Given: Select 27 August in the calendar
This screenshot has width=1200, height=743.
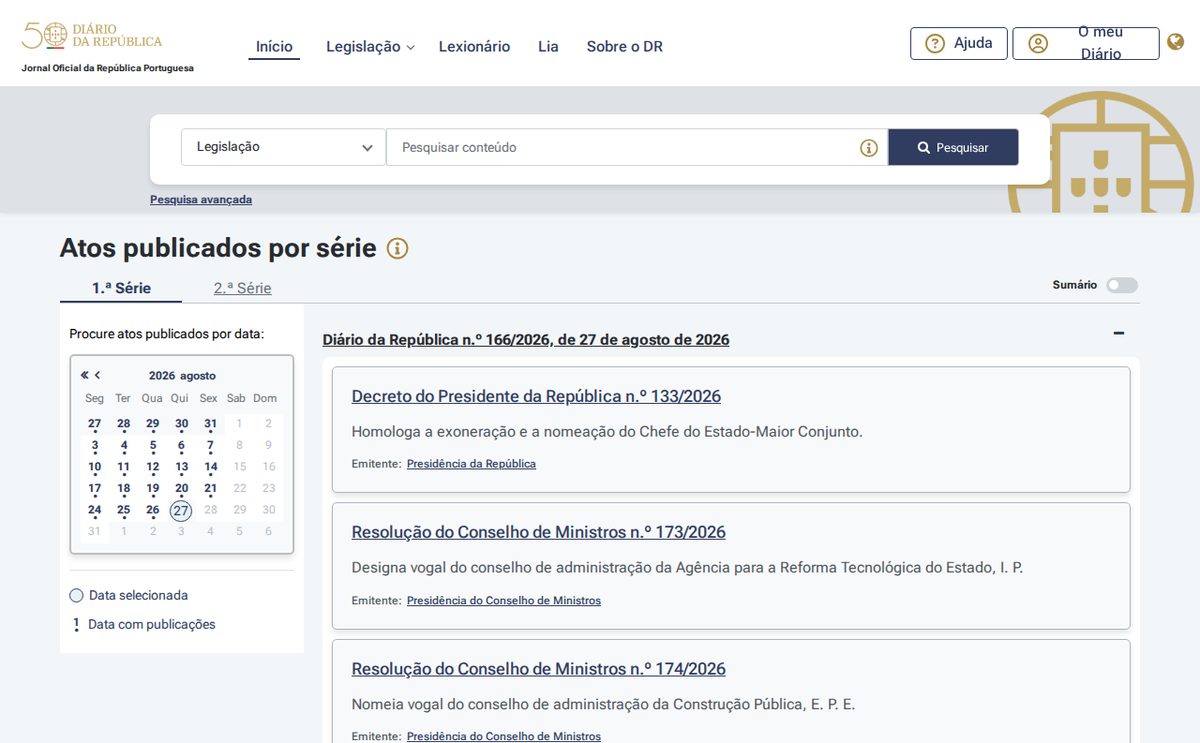Looking at the screenshot, I should tap(181, 511).
